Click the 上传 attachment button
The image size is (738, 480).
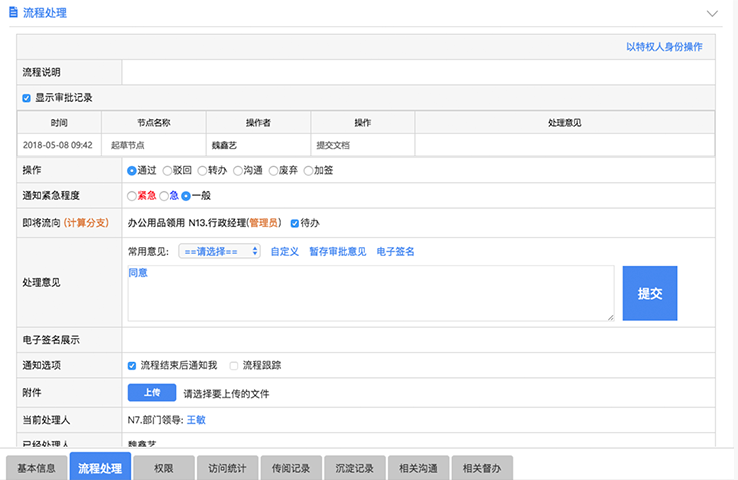click(152, 392)
